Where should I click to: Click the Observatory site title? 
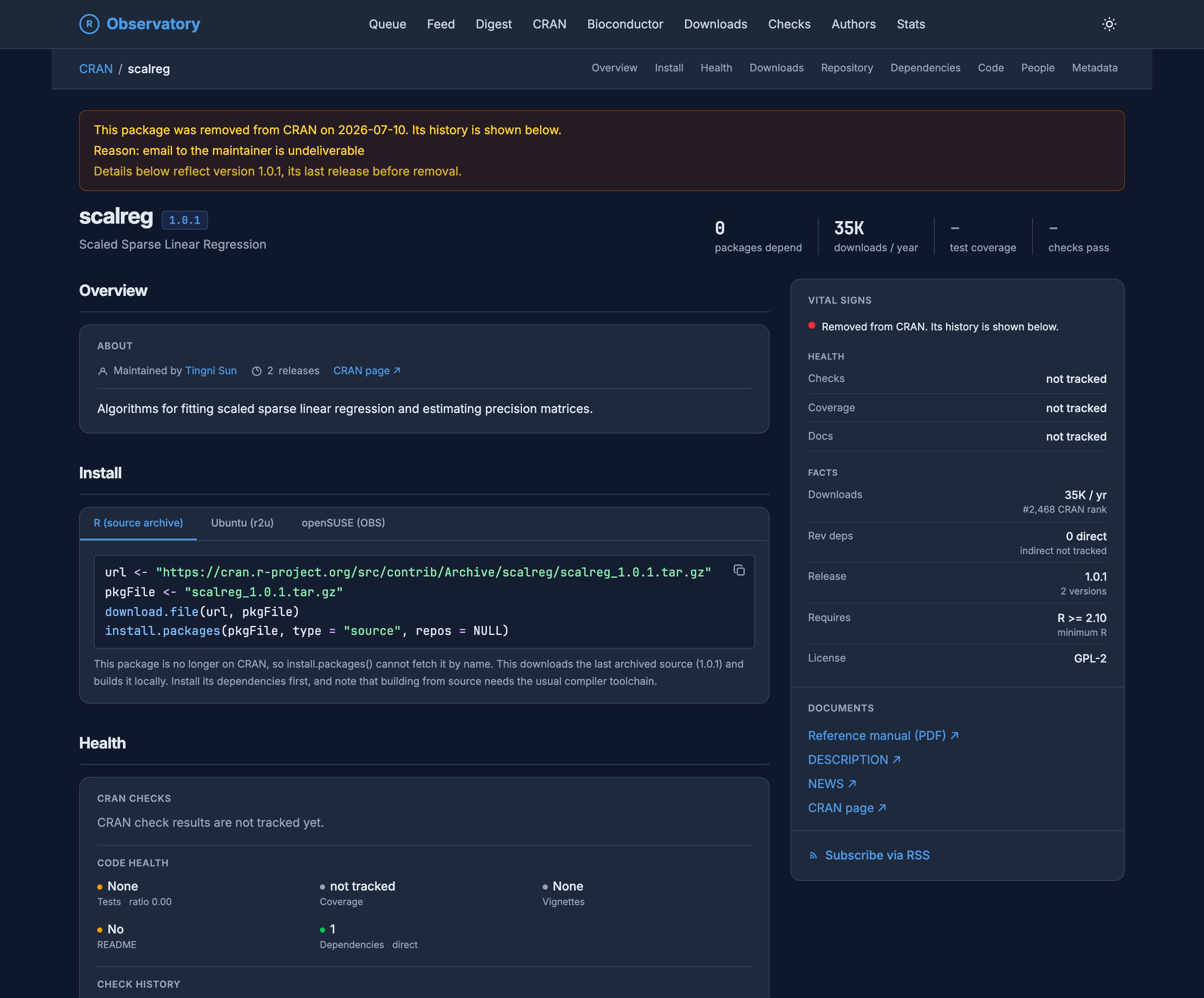[x=153, y=24]
